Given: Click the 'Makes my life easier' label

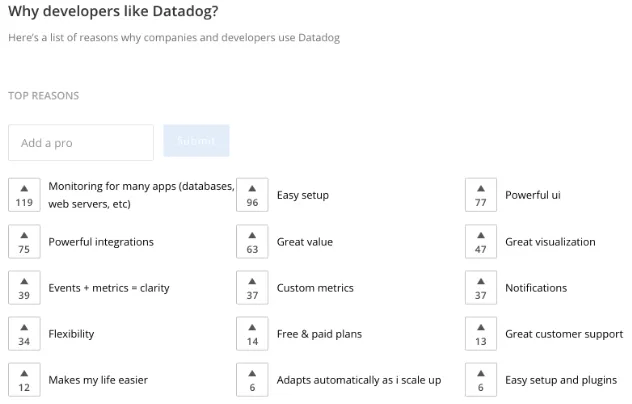Looking at the screenshot, I should point(98,380).
